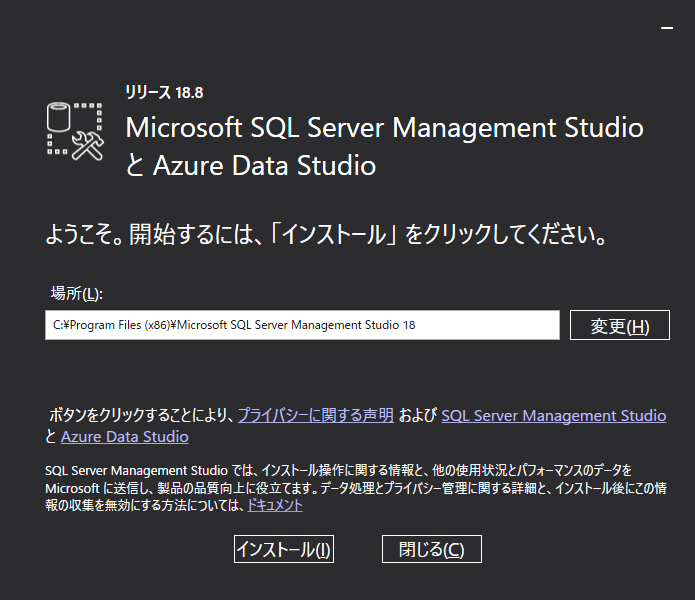
Task: Click the ようこそ welcome message text
Action: click(x=327, y=238)
